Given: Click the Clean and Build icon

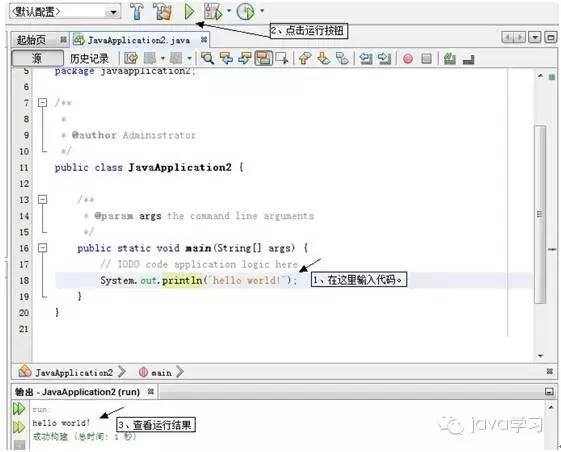Looking at the screenshot, I should 162,11.
